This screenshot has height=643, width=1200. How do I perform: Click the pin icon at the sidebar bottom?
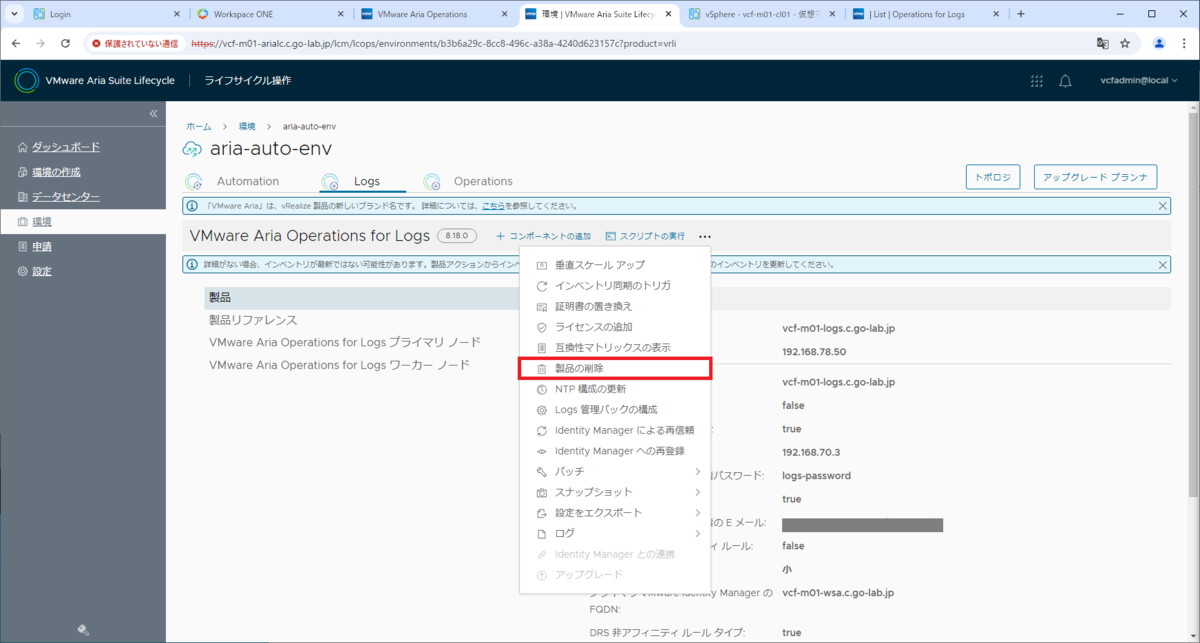pyautogui.click(x=83, y=630)
